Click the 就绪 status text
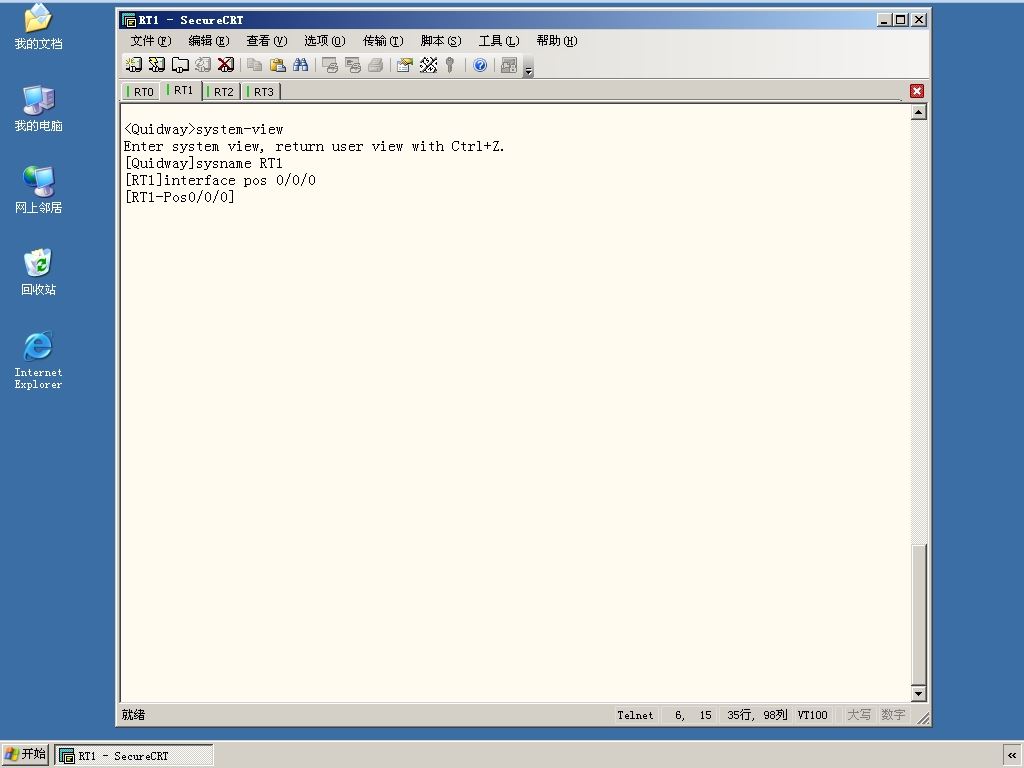Screen dimensions: 1024x768 (133, 715)
